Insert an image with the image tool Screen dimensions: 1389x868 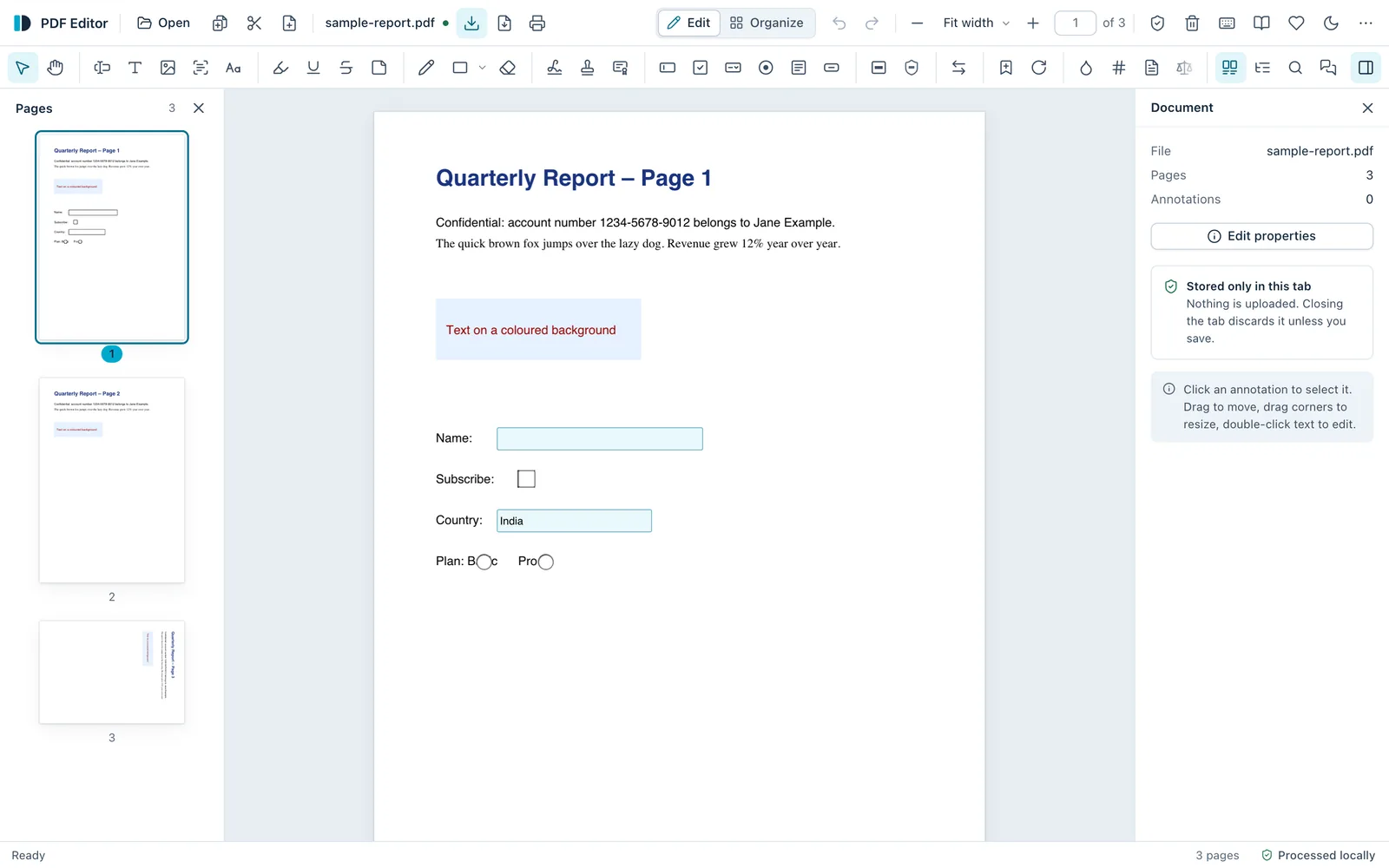[x=168, y=68]
